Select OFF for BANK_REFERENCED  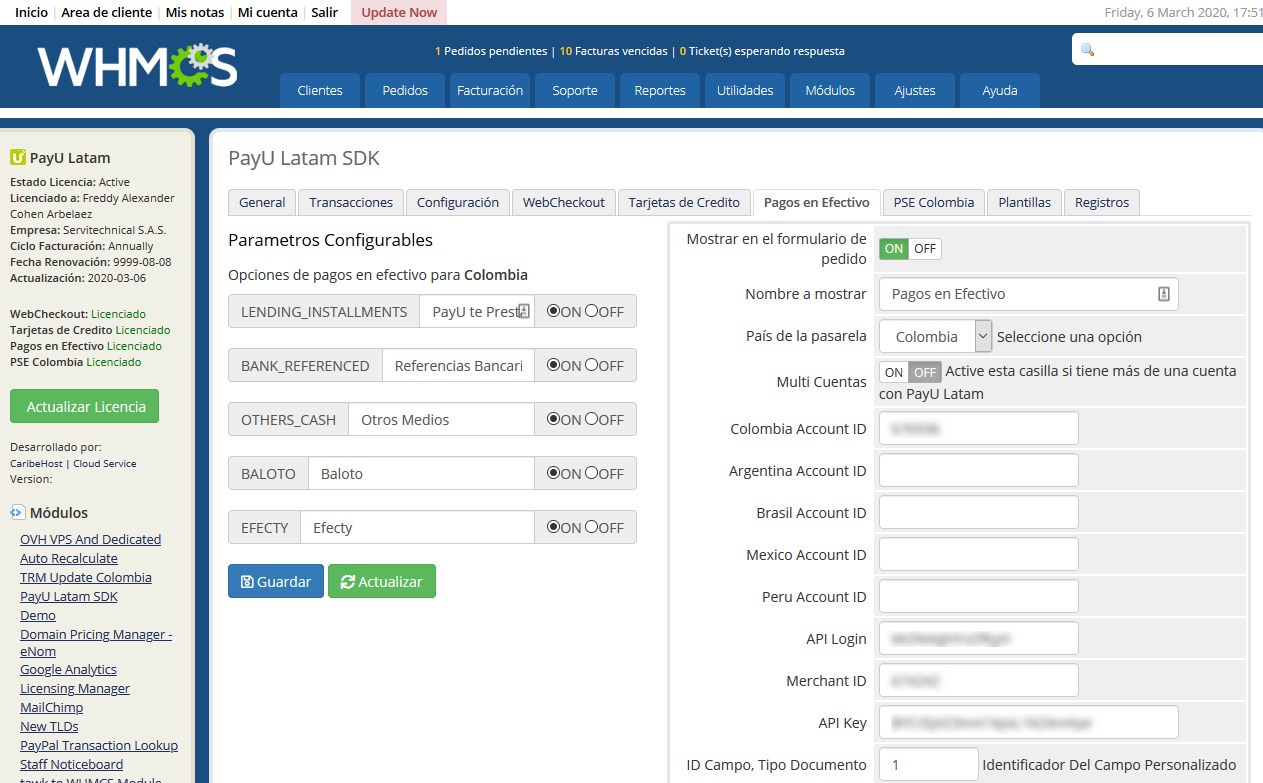pos(591,365)
